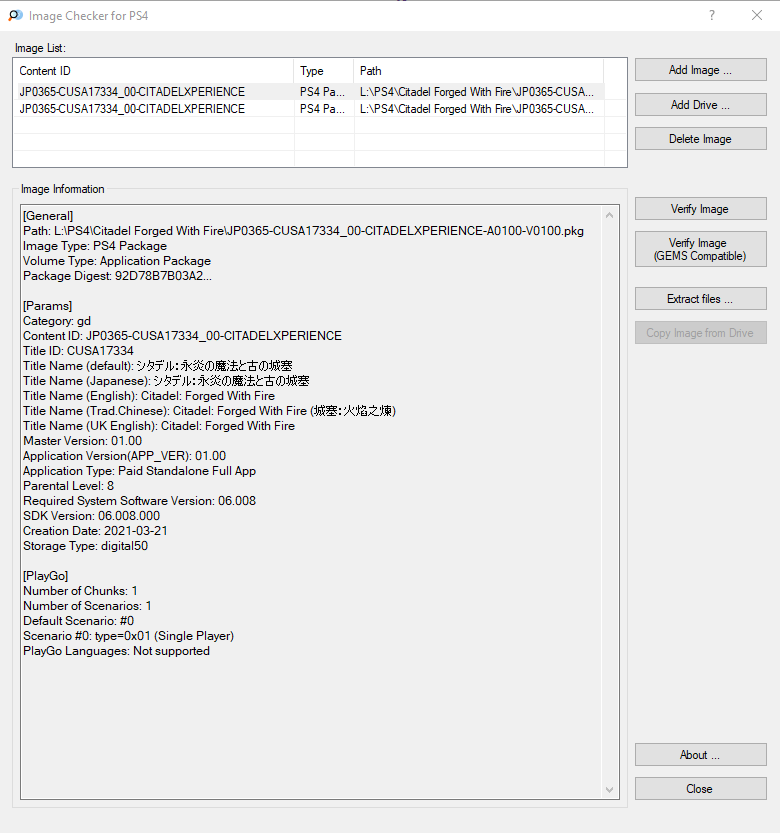The height and width of the screenshot is (833, 780).
Task: Click Storage Type: digital50 line
Action: [x=86, y=546]
